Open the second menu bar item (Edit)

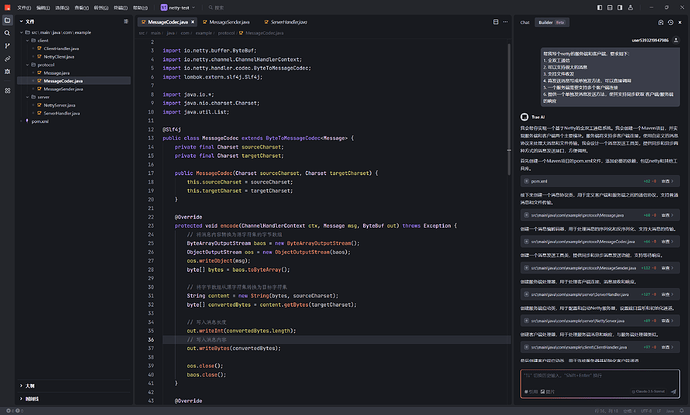tap(43, 7)
